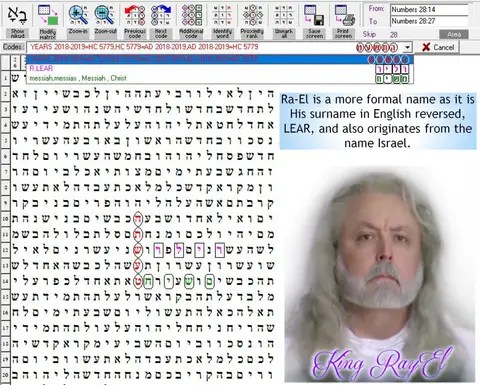Select the messiah, Christ code entry
The width and height of the screenshot is (480, 385).
coord(220,78)
